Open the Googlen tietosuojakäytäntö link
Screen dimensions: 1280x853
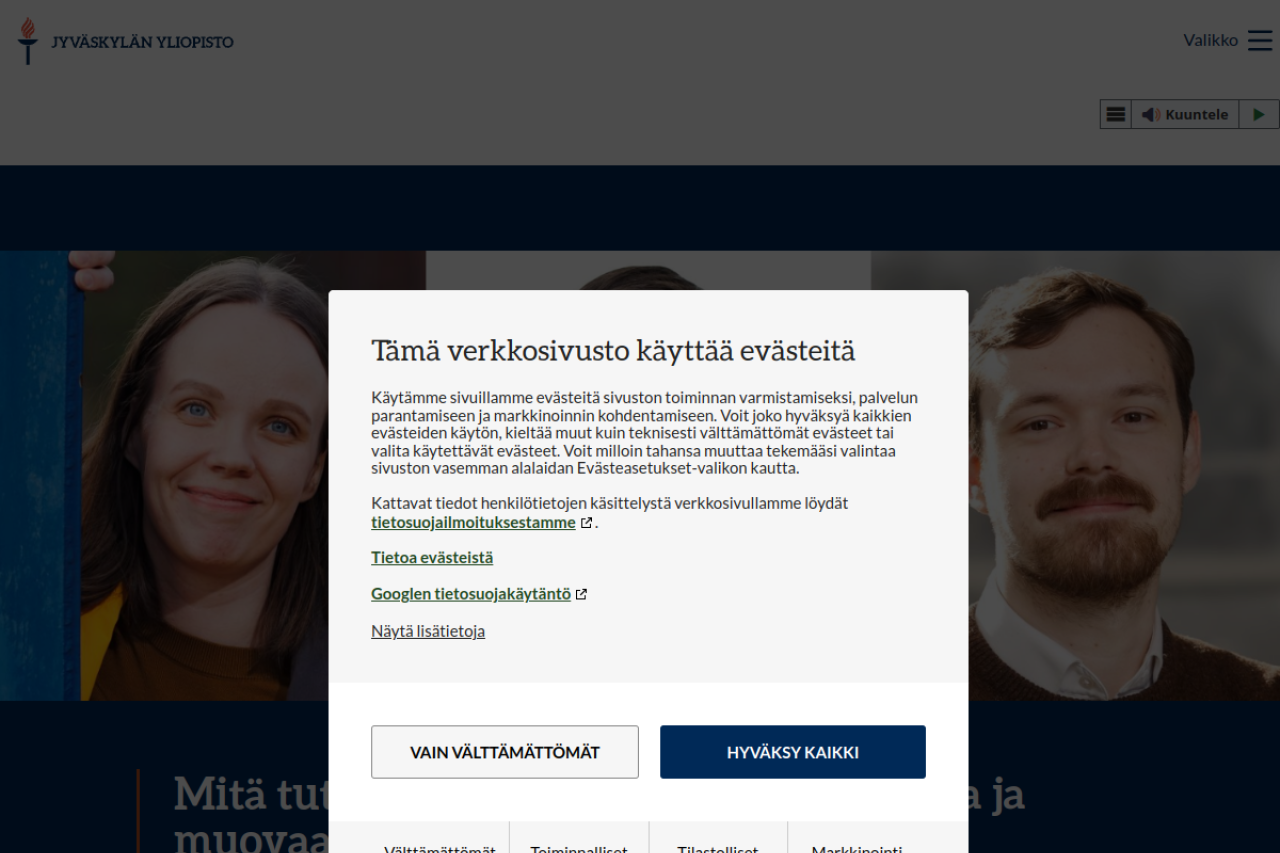point(471,593)
